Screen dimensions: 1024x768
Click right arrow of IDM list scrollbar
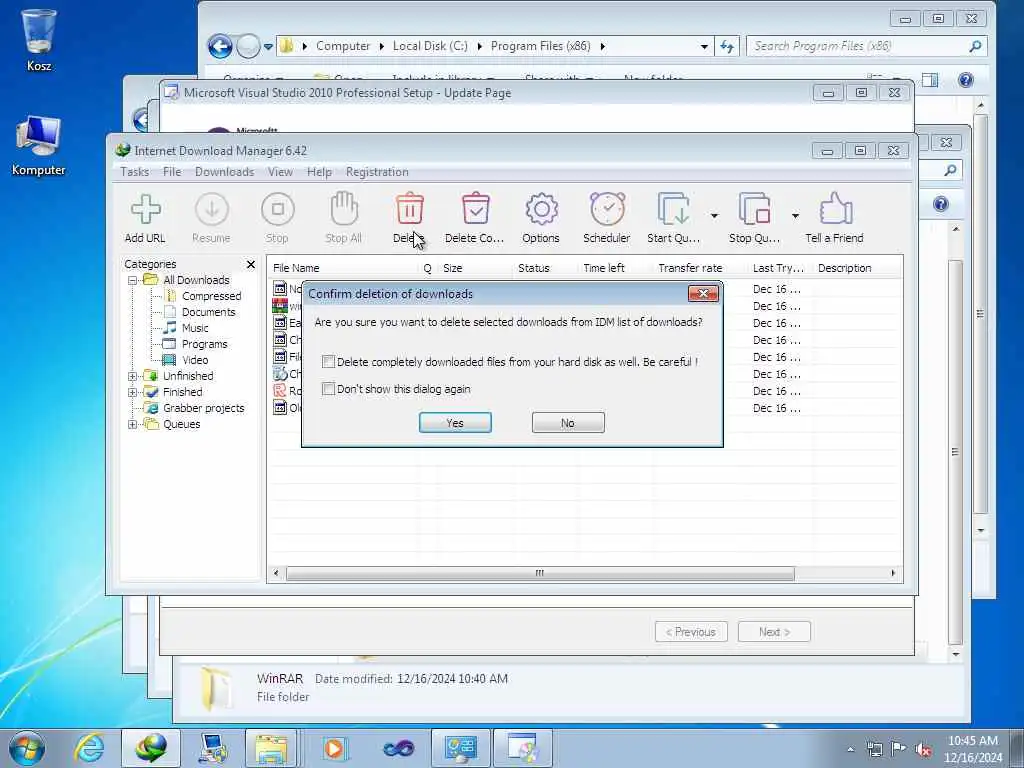click(893, 573)
